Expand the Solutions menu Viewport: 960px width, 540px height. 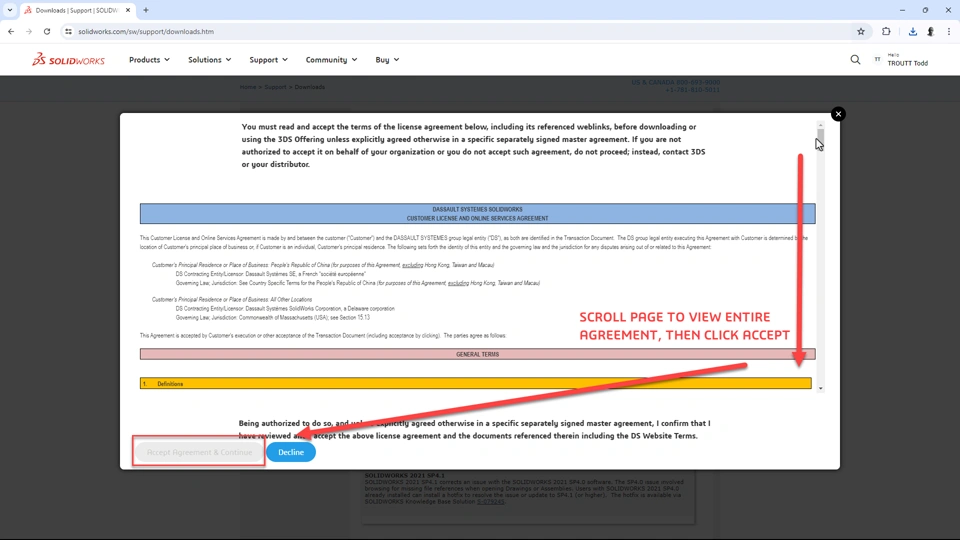(209, 59)
